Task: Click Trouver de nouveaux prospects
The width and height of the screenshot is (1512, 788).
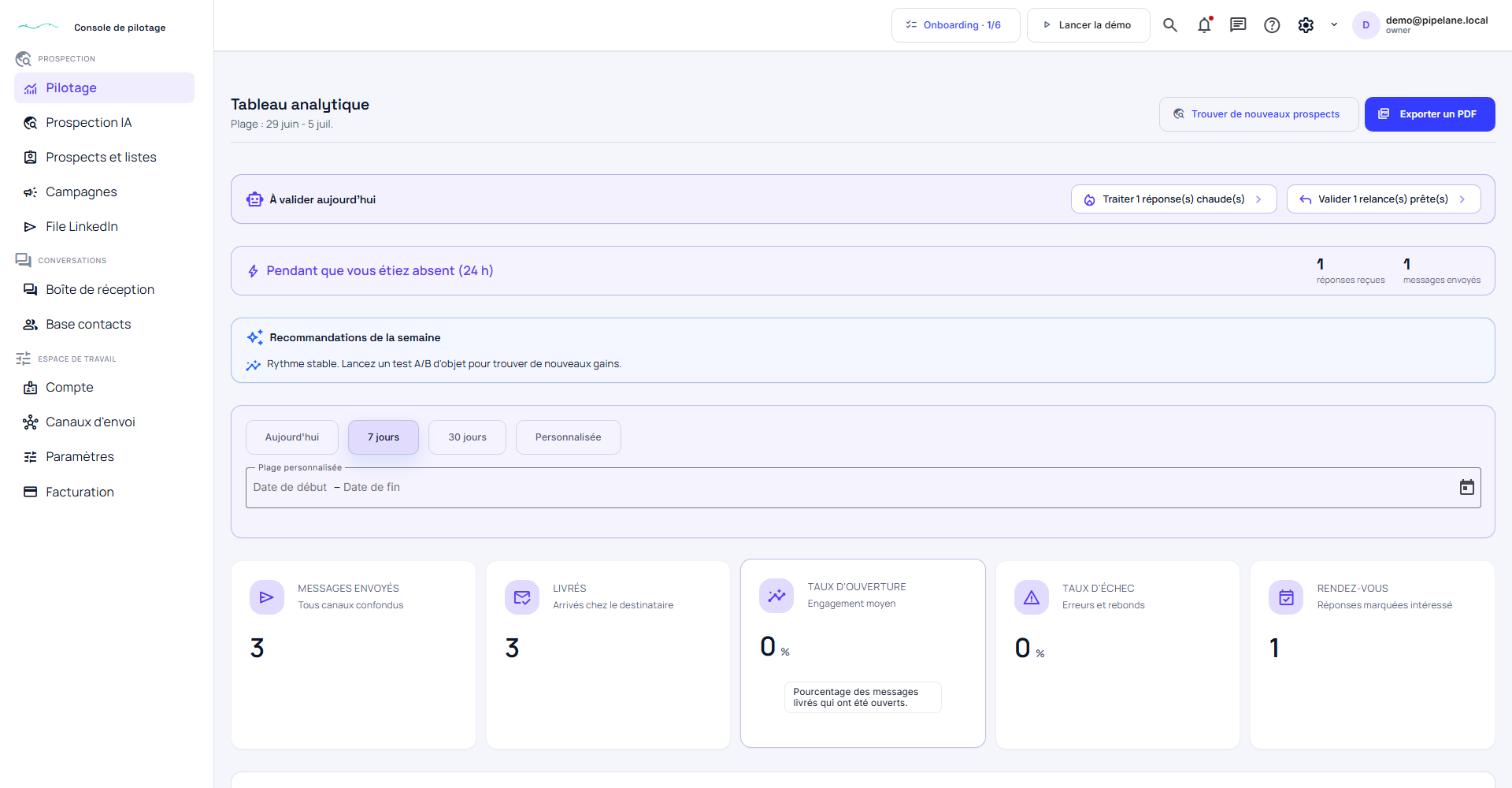Action: point(1258,114)
